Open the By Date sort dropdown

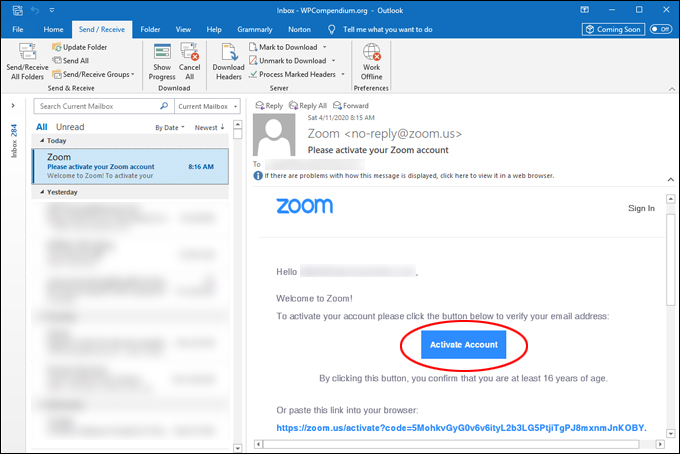[170, 127]
